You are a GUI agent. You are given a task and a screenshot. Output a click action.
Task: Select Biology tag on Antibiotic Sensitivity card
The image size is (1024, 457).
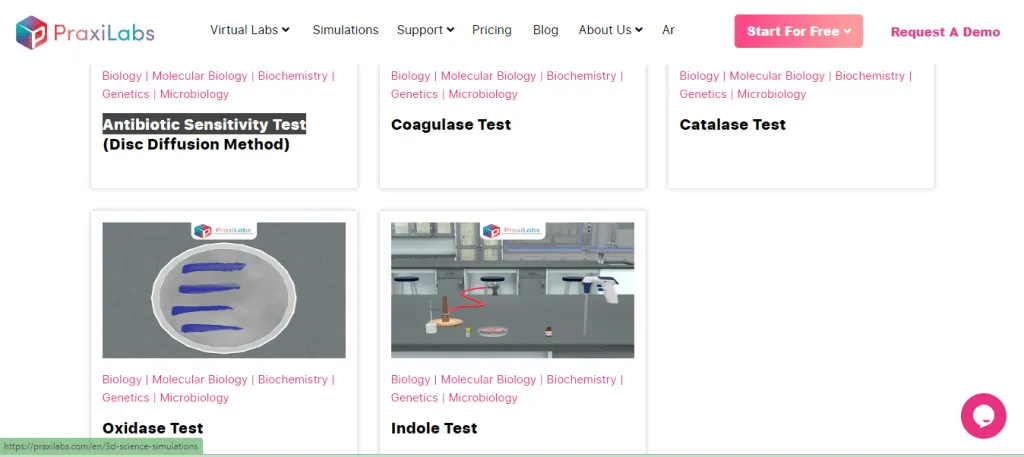[x=121, y=76]
